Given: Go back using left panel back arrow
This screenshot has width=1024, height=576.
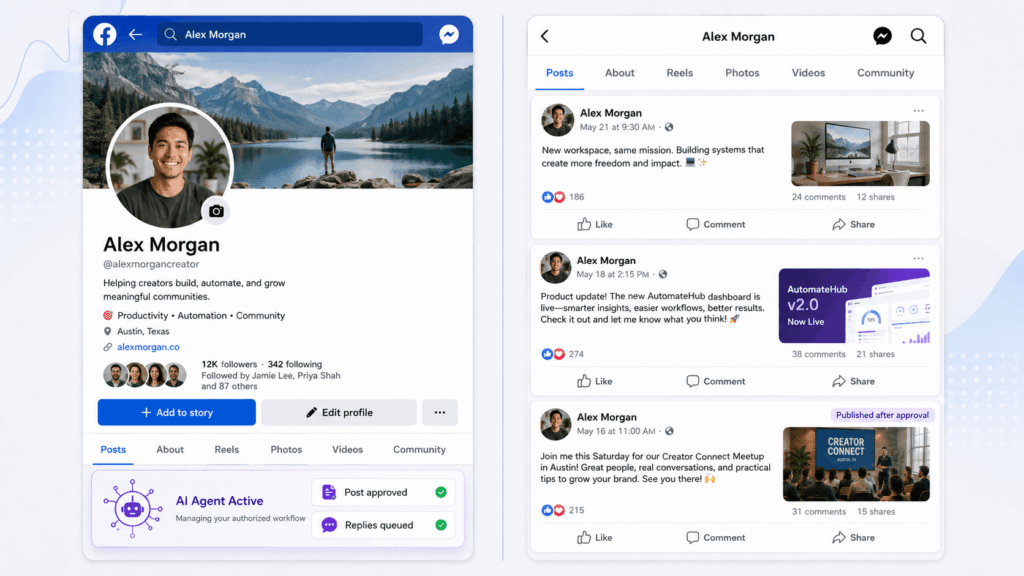Looking at the screenshot, I should pyautogui.click(x=135, y=34).
